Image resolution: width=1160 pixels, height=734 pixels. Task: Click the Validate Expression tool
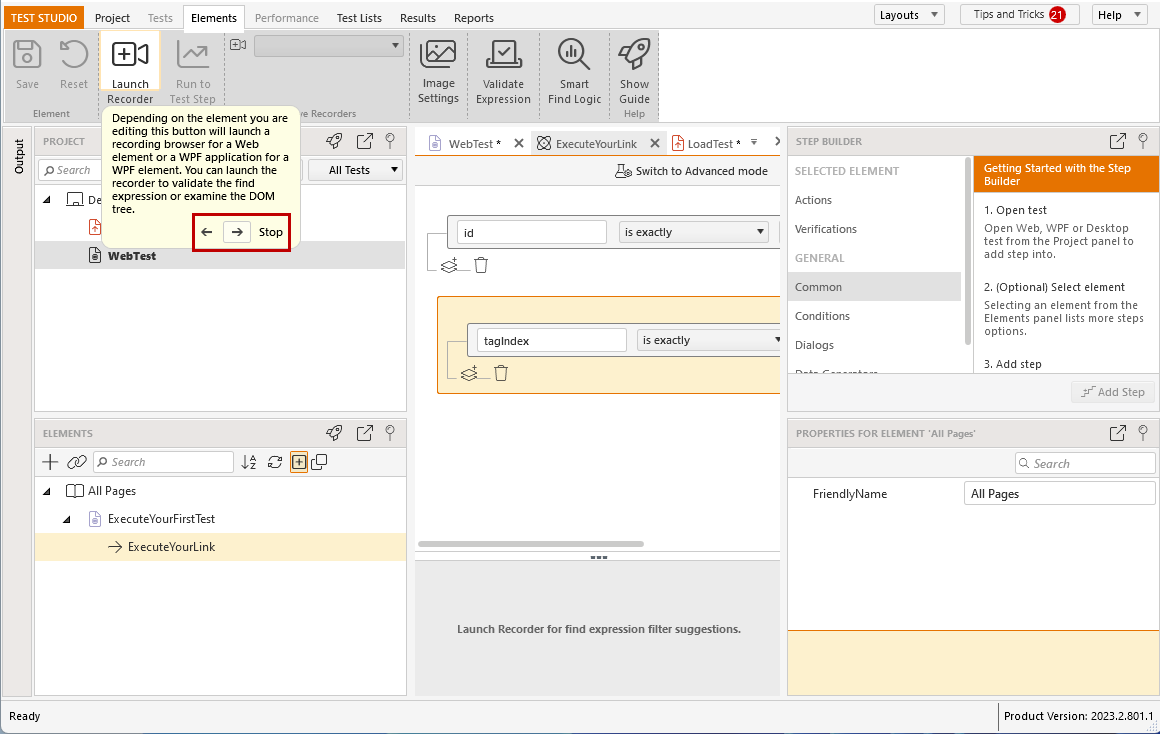[503, 71]
